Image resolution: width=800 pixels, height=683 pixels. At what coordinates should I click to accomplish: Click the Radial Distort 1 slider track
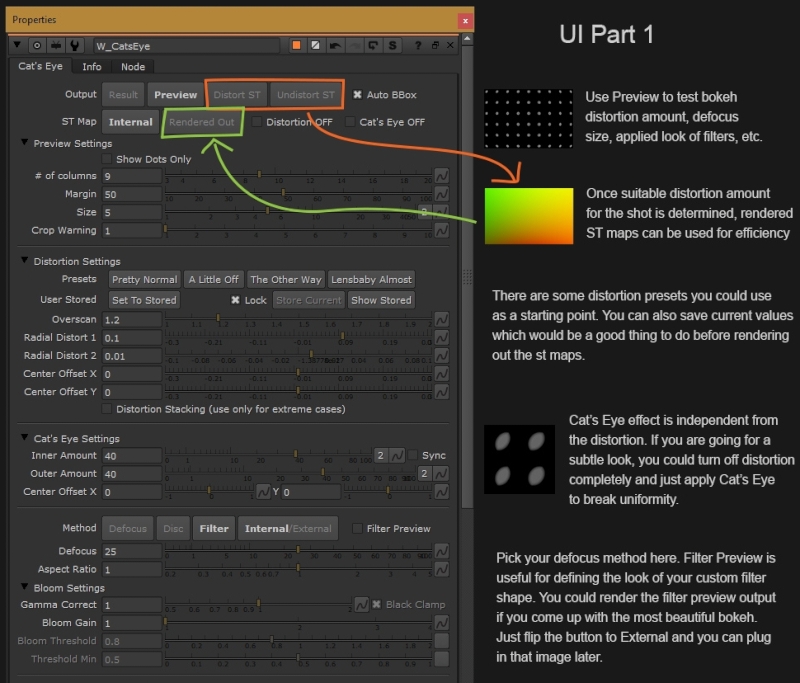[298, 338]
